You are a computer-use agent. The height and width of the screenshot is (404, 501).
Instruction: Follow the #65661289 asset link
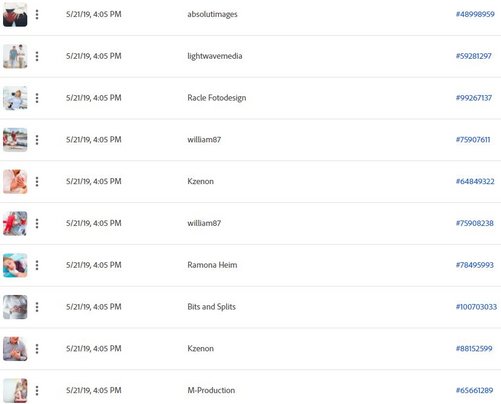coord(474,391)
